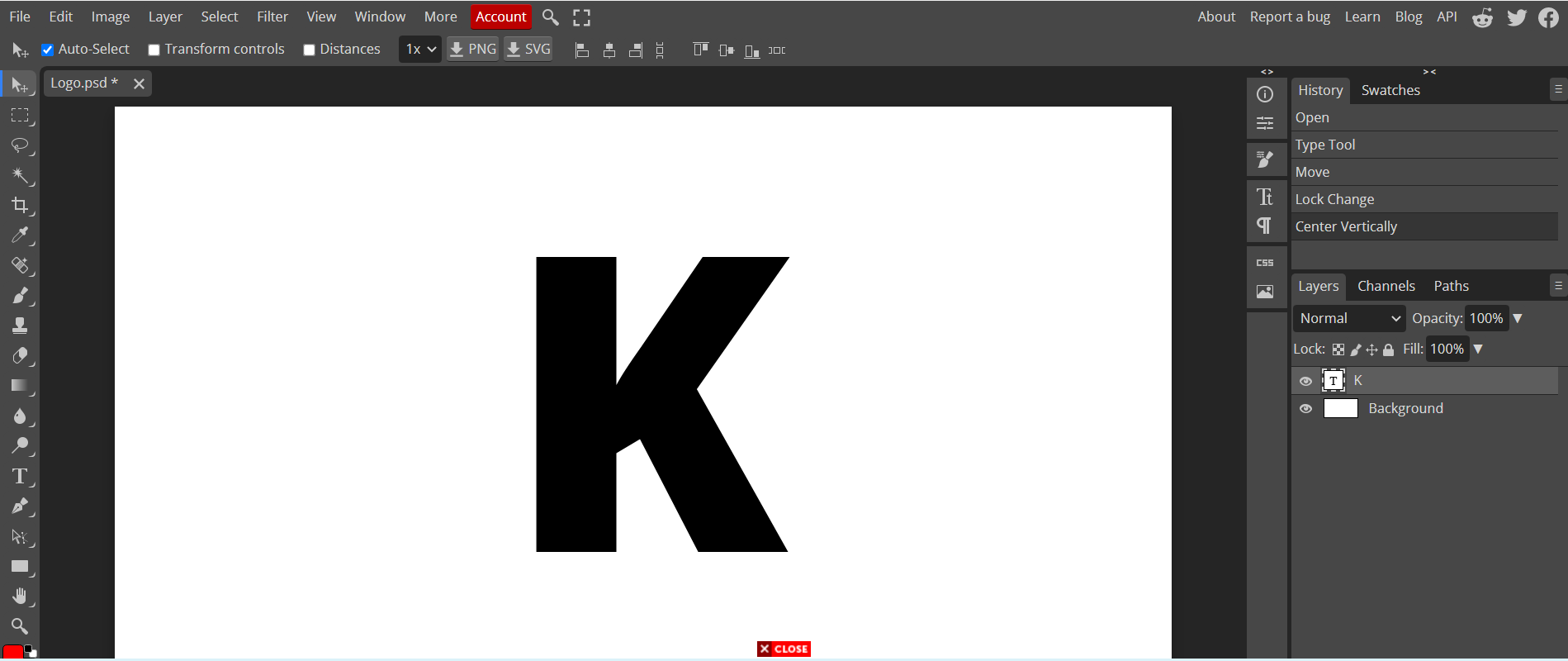Select the Crop tool
This screenshot has width=1568, height=661.
coord(20,205)
